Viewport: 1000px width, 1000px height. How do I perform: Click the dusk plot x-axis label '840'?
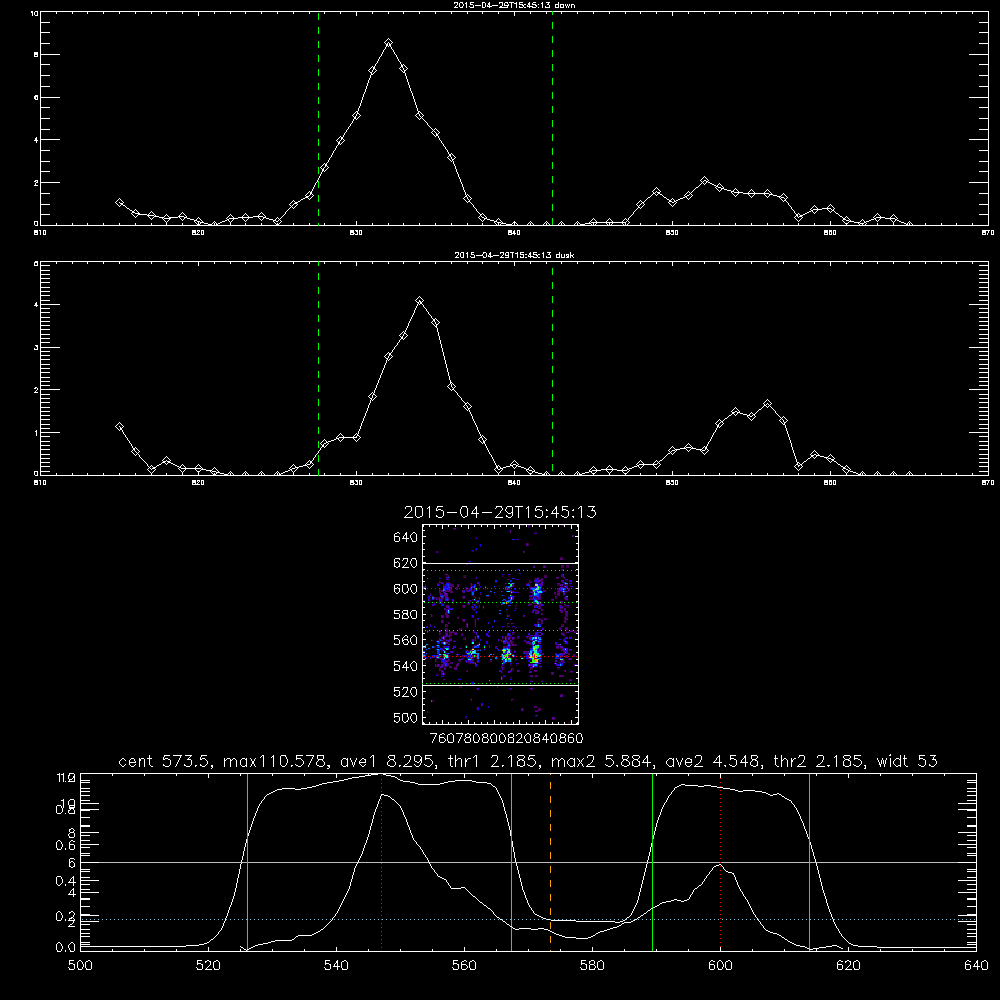[x=514, y=483]
